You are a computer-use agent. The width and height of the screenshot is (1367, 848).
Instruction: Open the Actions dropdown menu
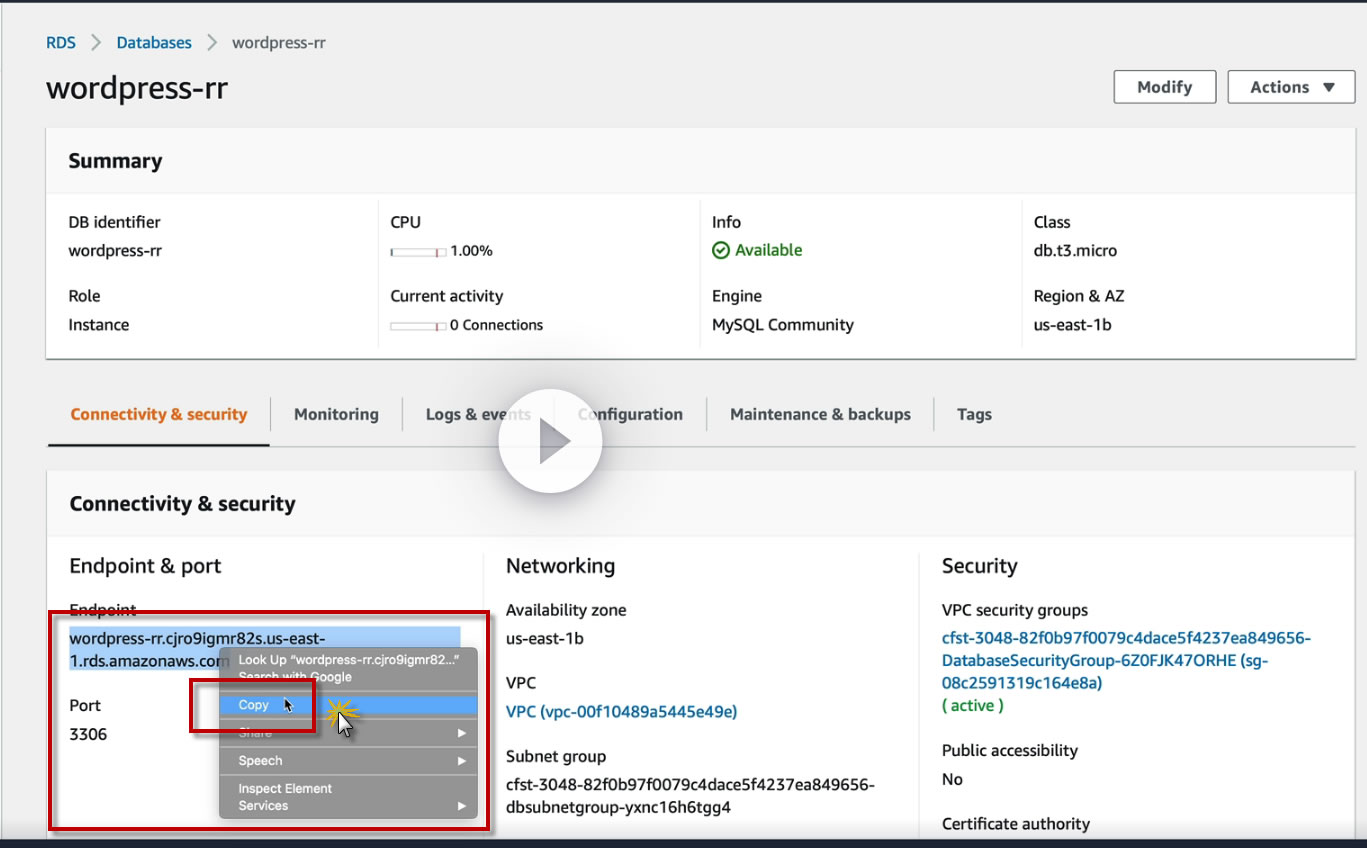click(x=1292, y=87)
